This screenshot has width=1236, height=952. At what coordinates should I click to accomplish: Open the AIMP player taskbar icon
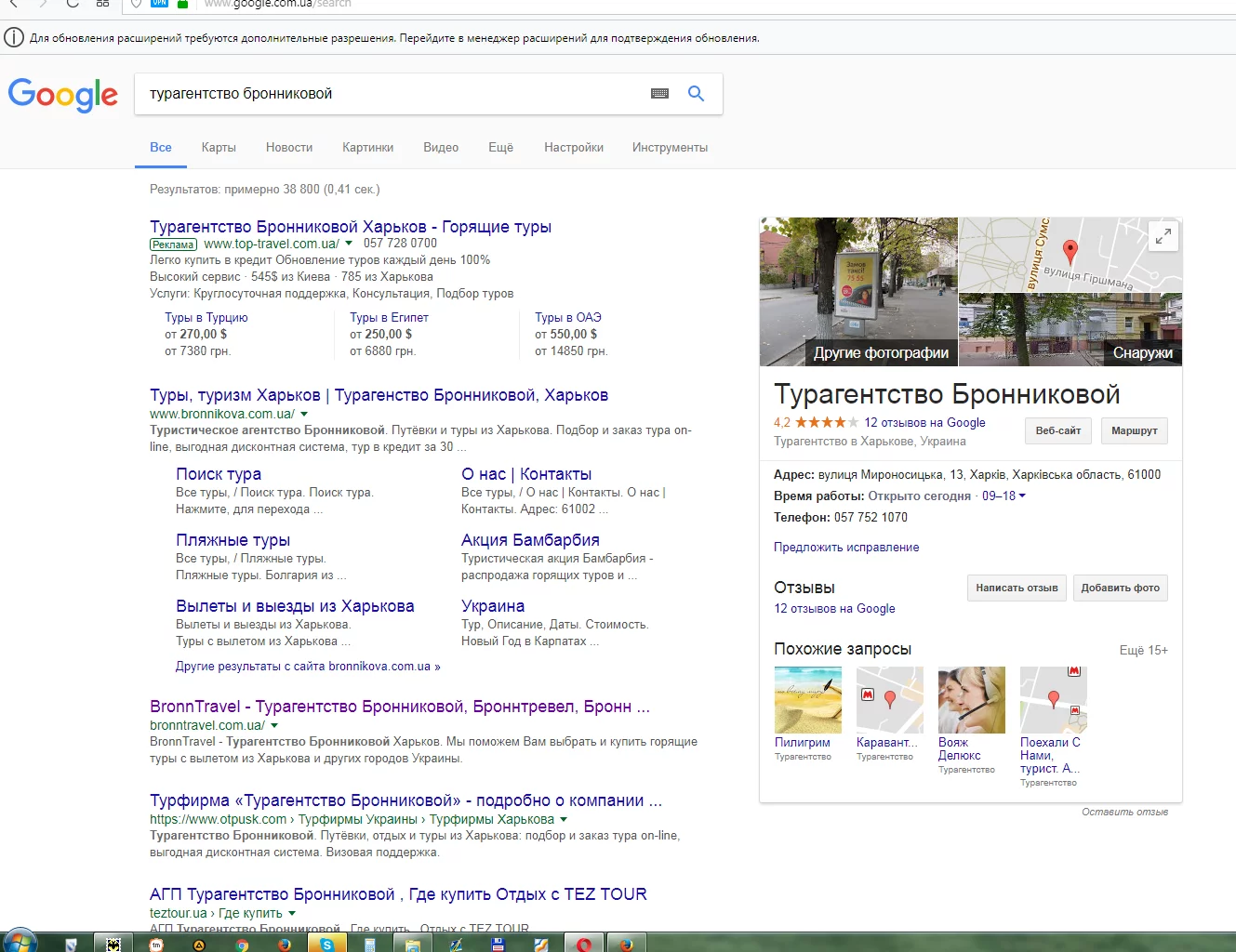[x=199, y=945]
